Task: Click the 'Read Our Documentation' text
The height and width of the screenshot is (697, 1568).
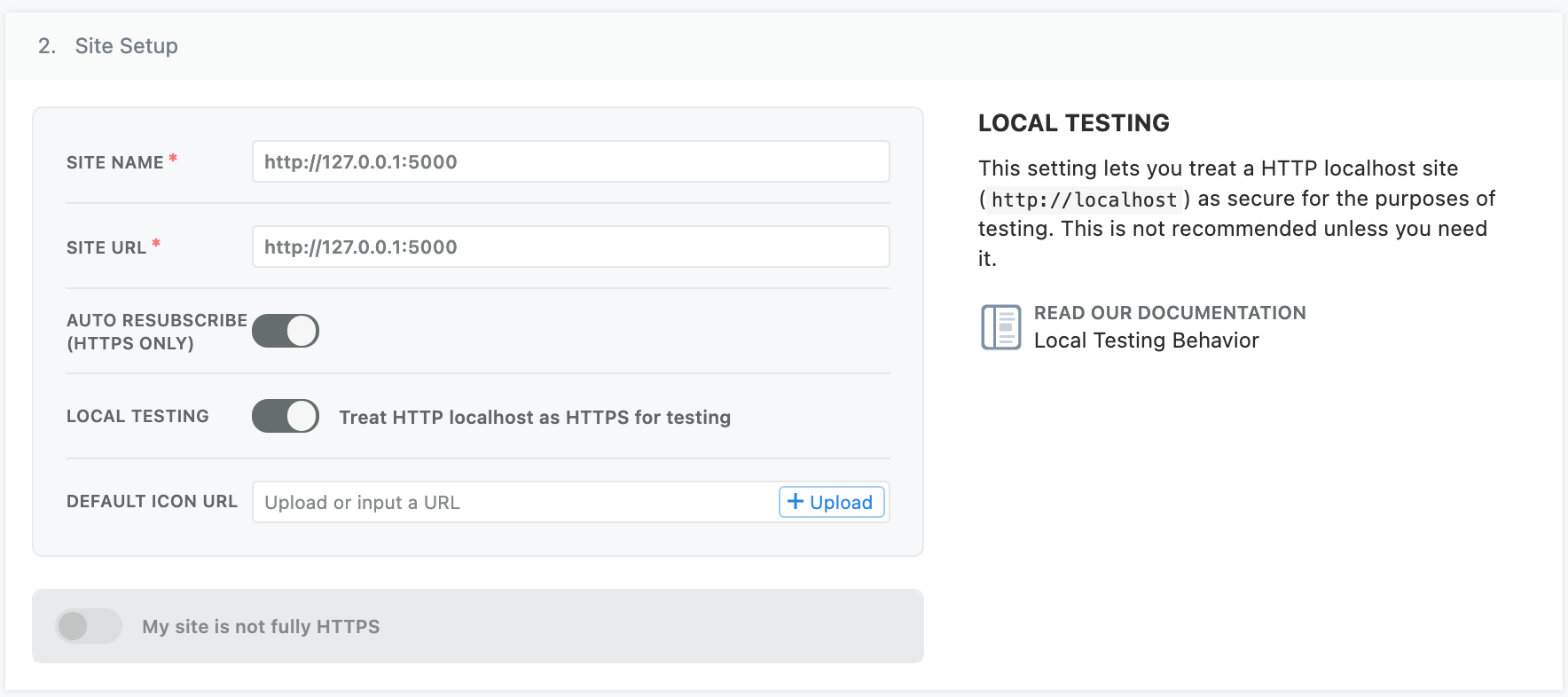Action: [1169, 313]
